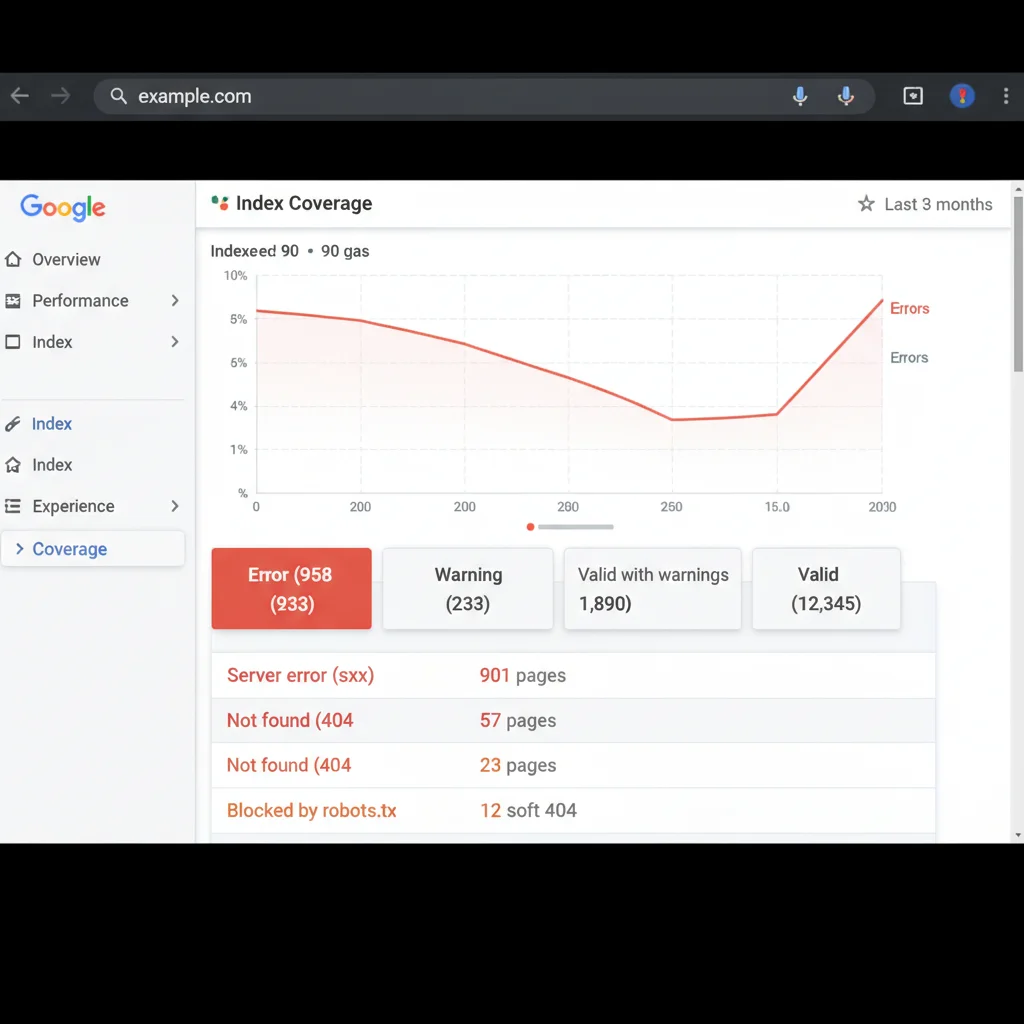
Task: Open Overview in the sidebar
Action: click(67, 260)
